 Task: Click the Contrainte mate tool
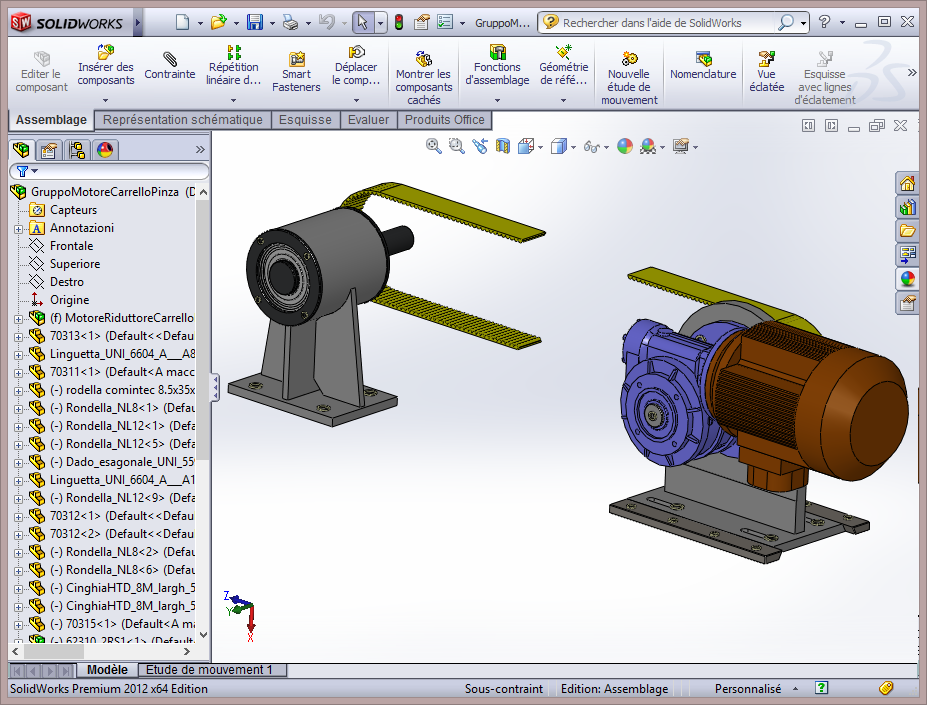(x=169, y=66)
